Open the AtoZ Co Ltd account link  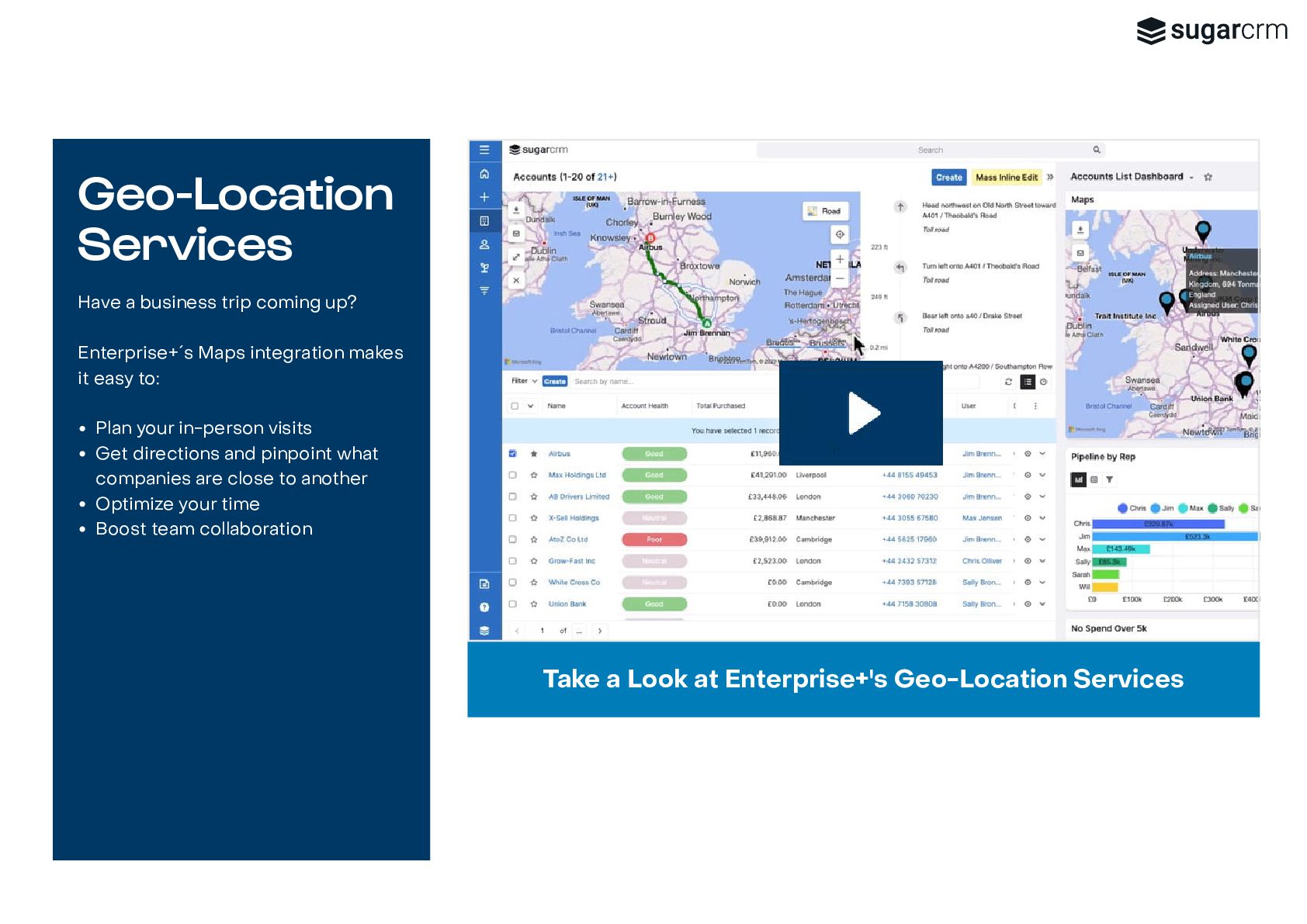pyautogui.click(x=568, y=539)
